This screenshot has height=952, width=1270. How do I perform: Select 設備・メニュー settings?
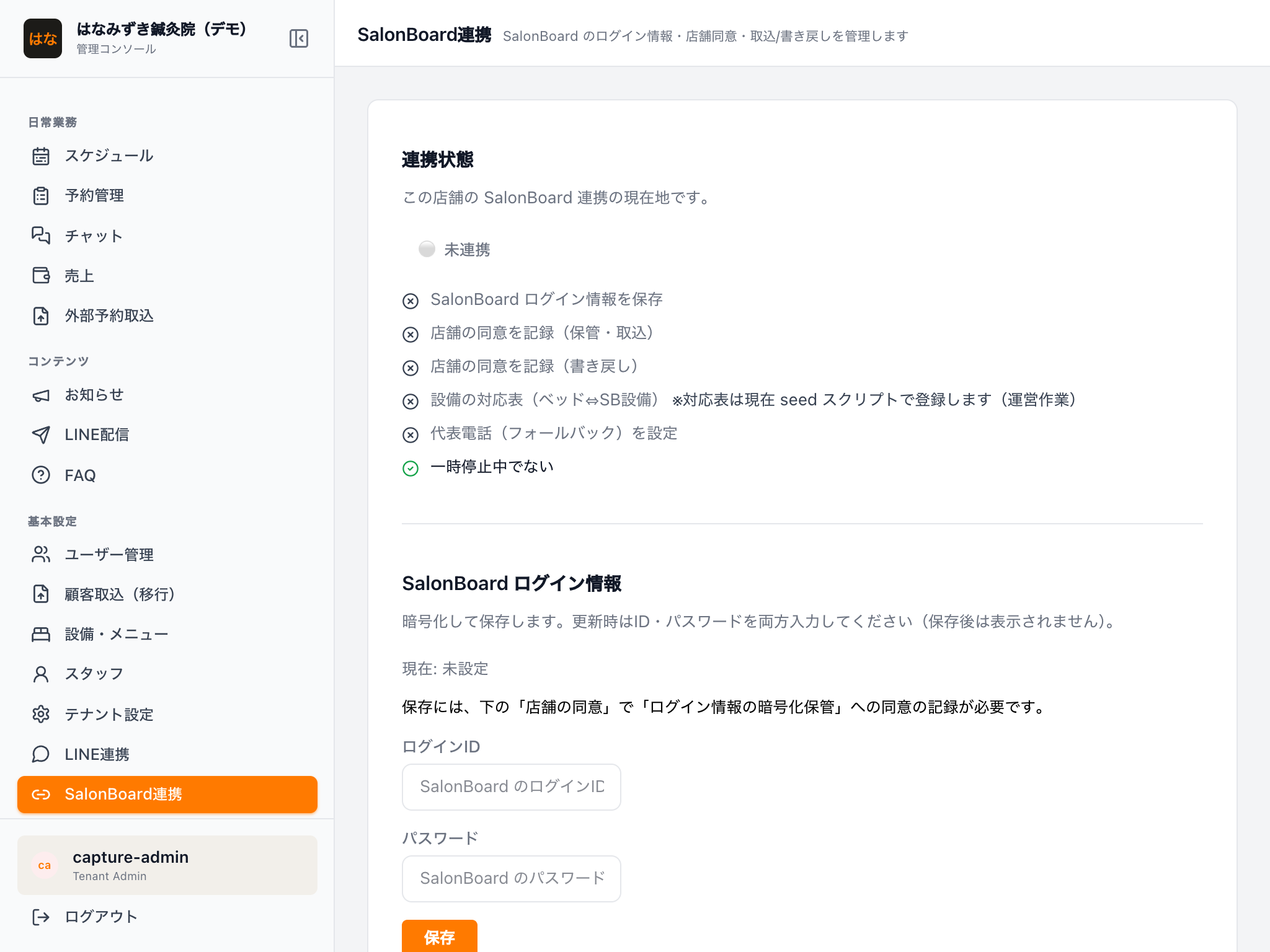pos(167,634)
